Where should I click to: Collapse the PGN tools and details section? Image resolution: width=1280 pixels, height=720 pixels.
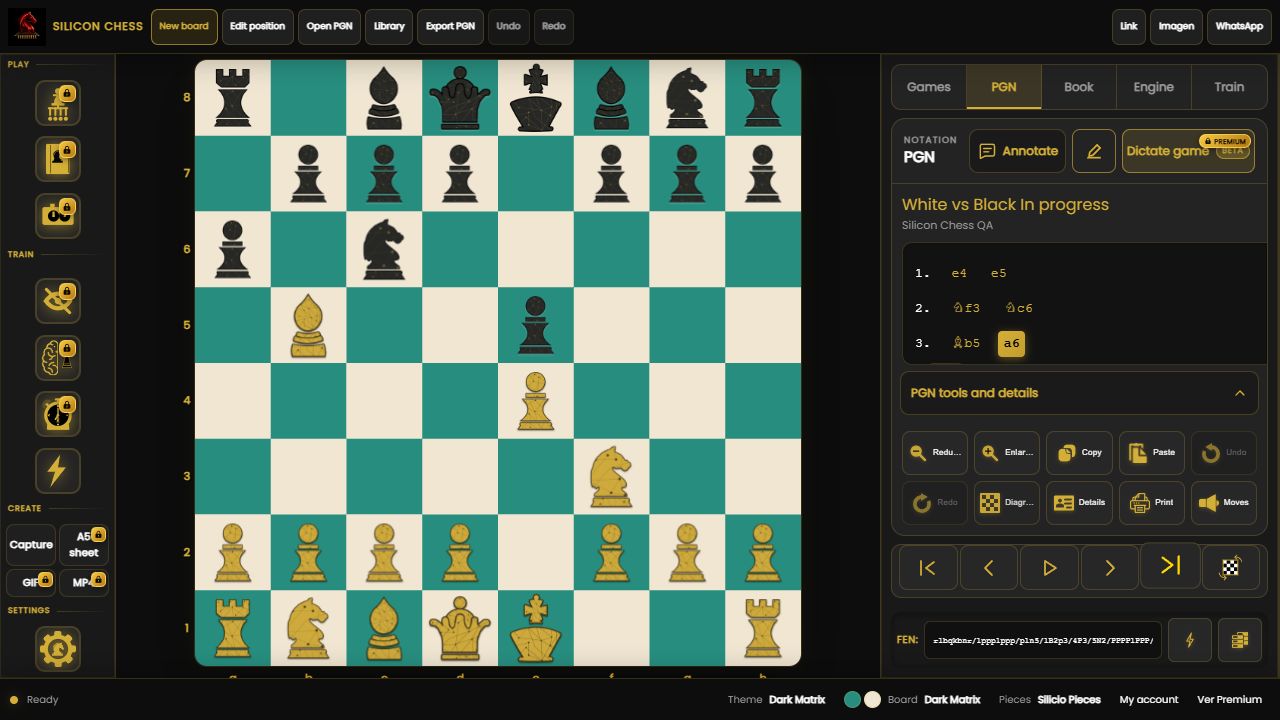click(1079, 393)
